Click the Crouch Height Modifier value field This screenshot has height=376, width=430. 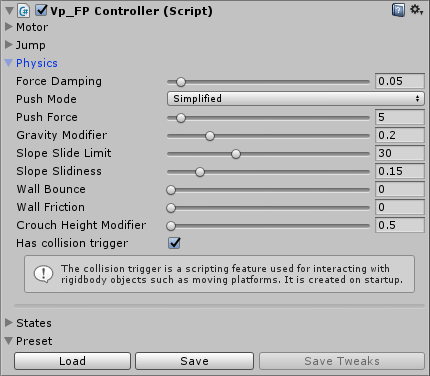click(x=400, y=225)
